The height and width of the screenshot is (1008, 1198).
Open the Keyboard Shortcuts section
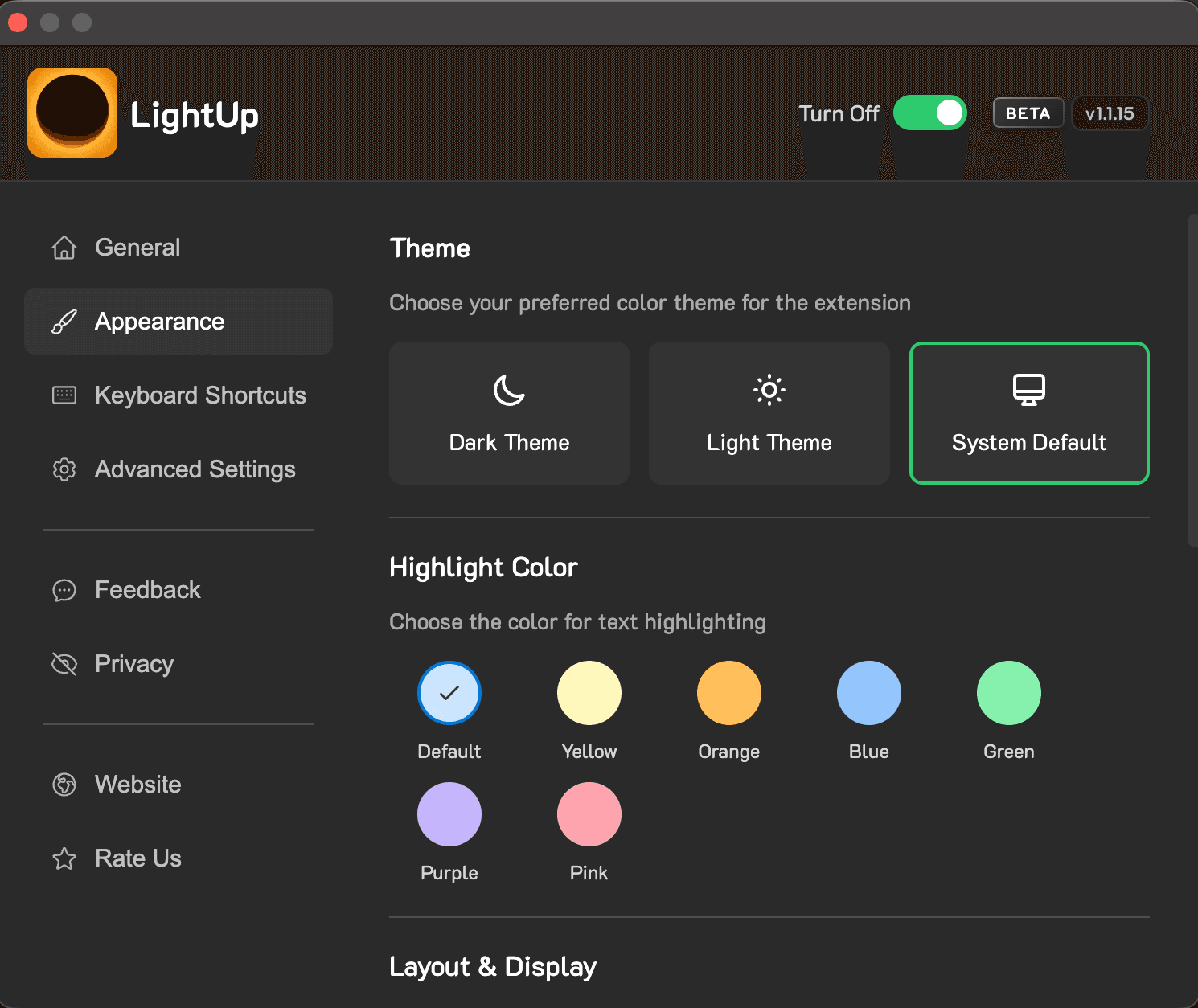point(200,395)
